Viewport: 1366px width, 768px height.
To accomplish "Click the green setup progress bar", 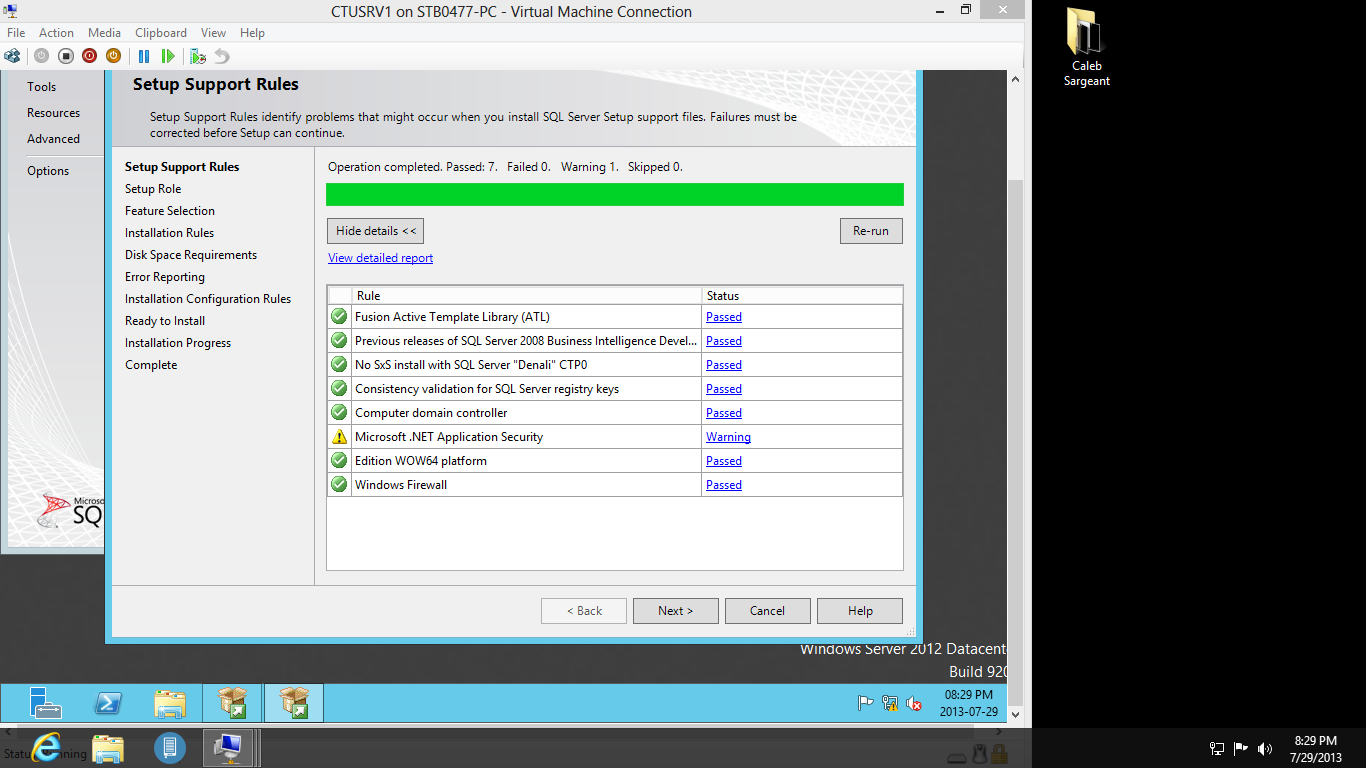I will pyautogui.click(x=615, y=194).
